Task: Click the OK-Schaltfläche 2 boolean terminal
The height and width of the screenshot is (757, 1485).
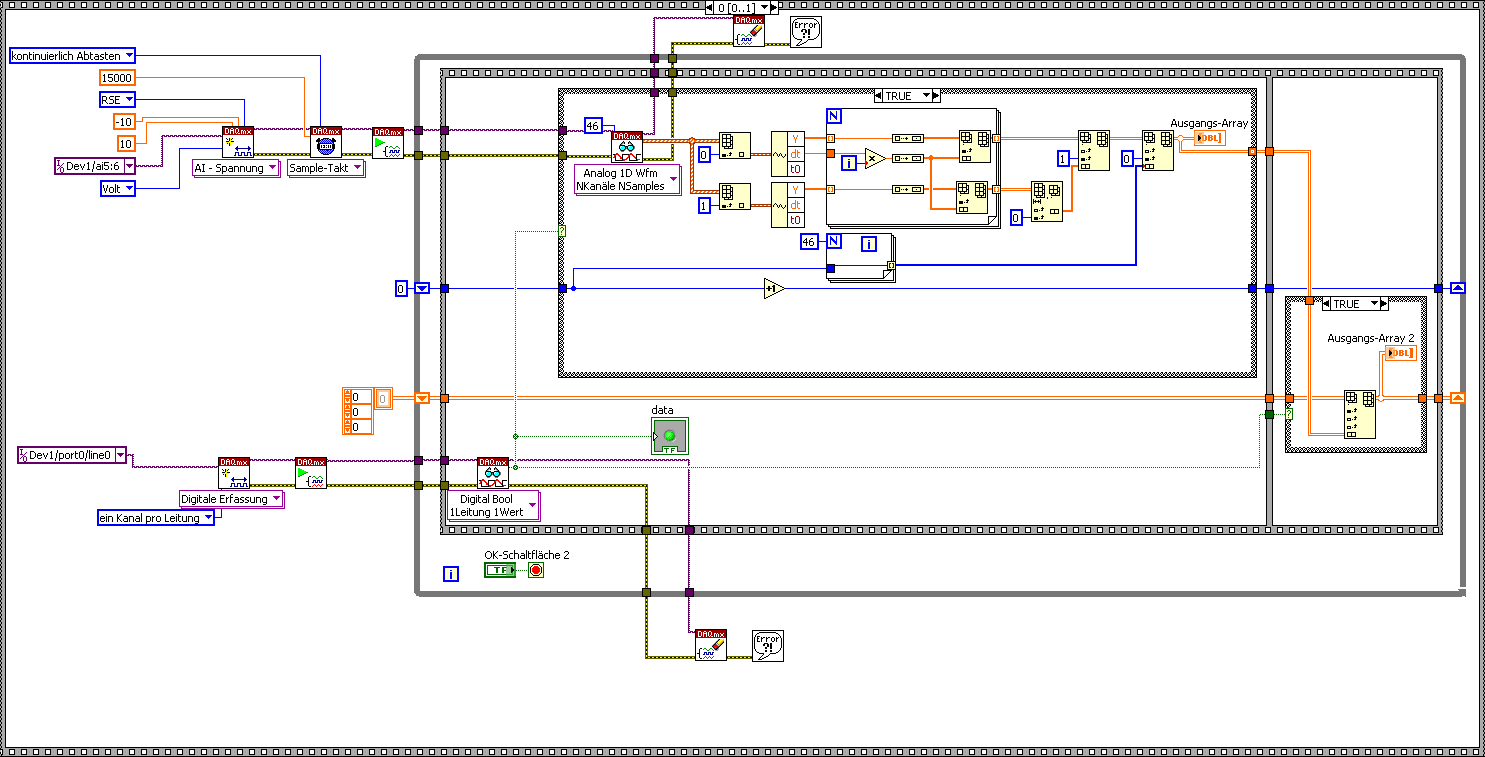Action: (x=500, y=570)
